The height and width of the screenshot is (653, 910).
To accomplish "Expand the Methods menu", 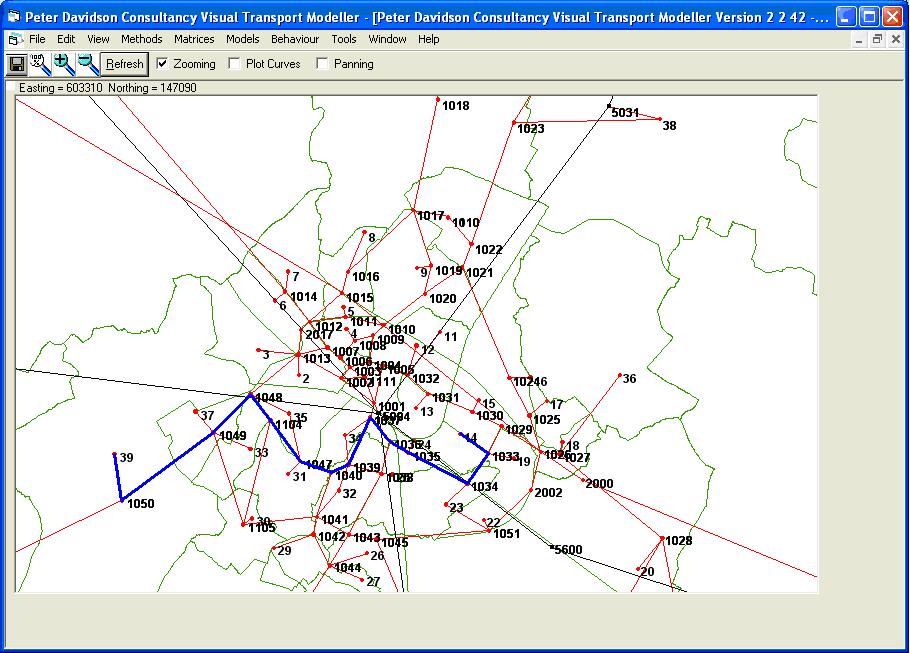I will pyautogui.click(x=141, y=39).
